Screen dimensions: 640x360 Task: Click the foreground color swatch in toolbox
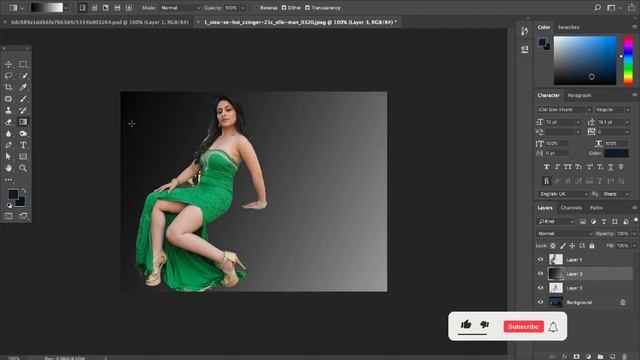(x=13, y=193)
